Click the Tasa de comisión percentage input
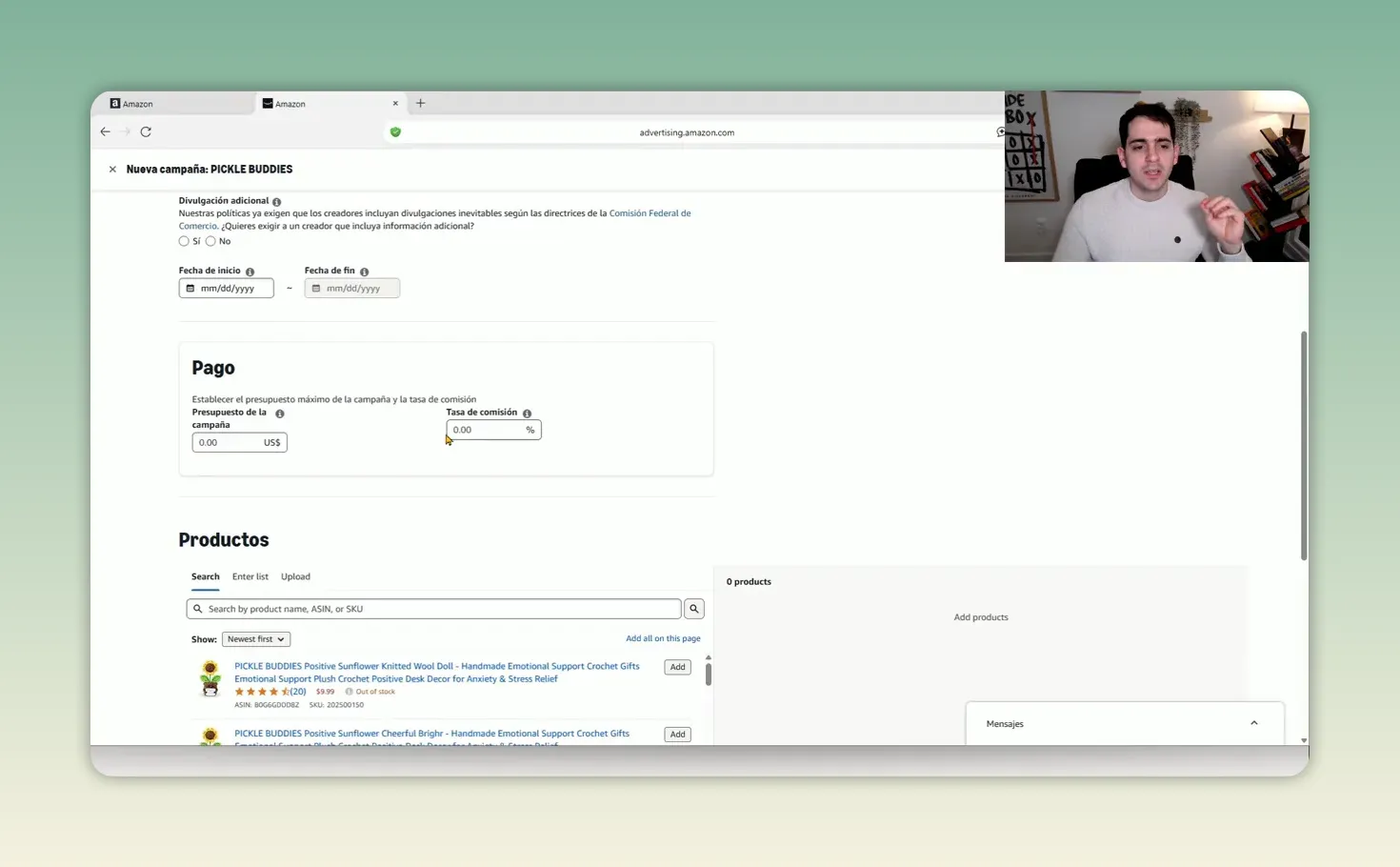The image size is (1400, 867). point(493,430)
